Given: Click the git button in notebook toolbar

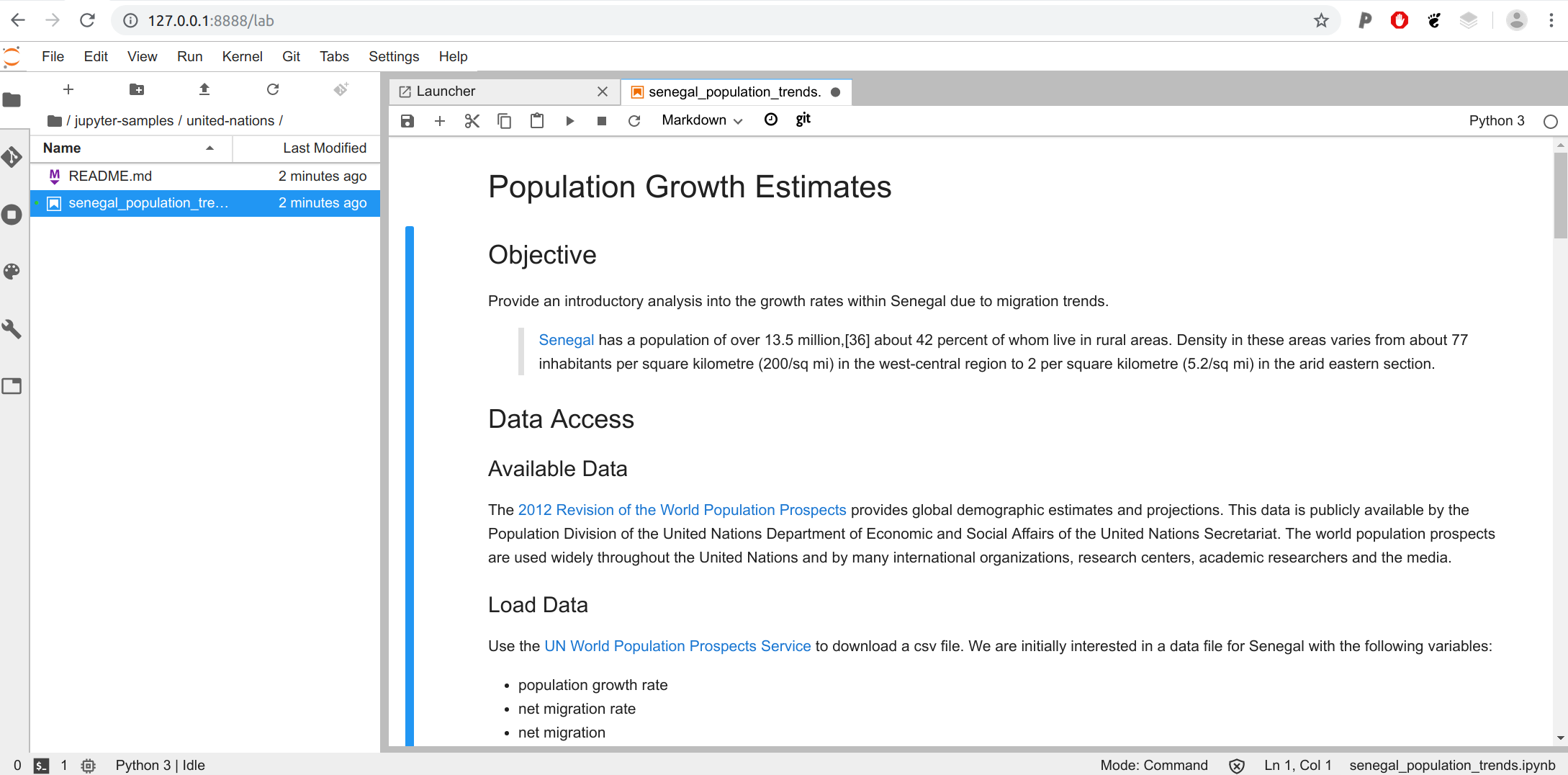Looking at the screenshot, I should [x=803, y=120].
